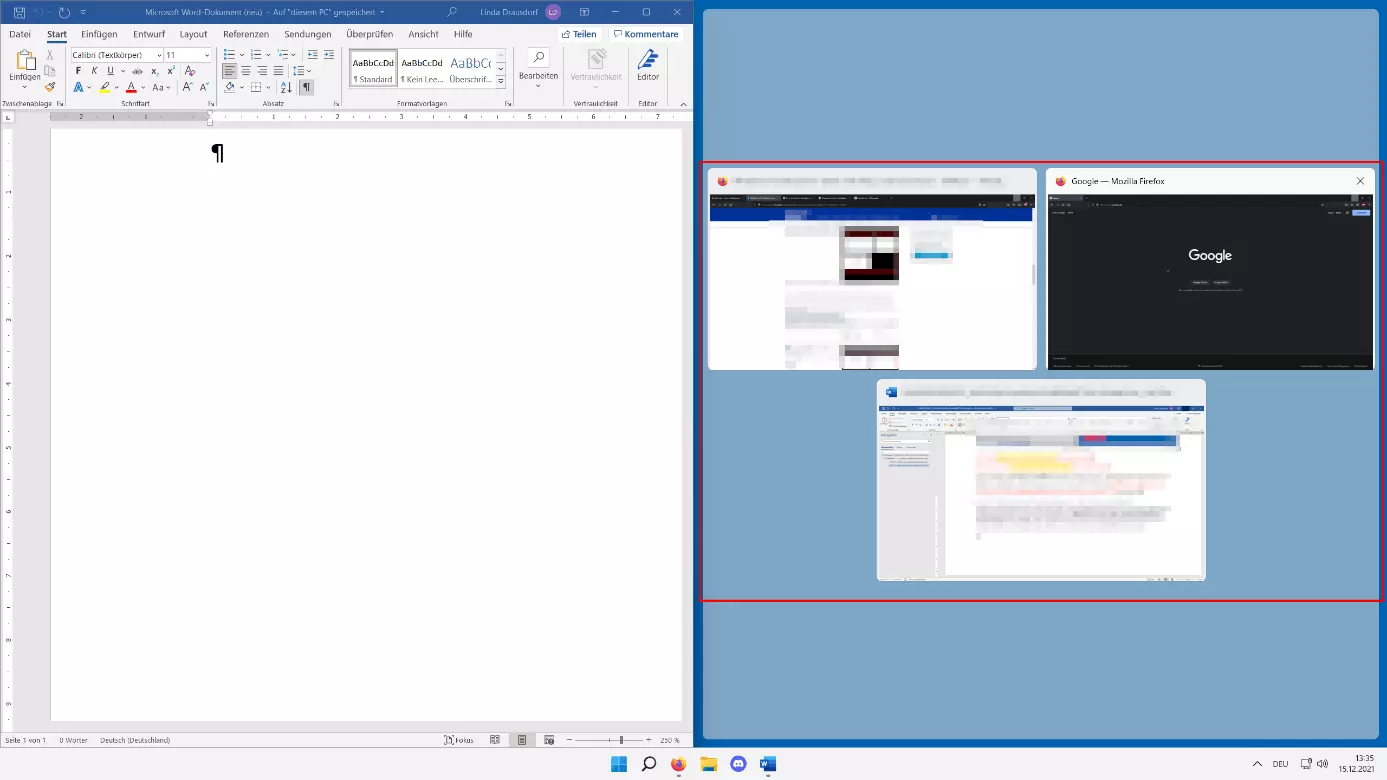The image size is (1387, 780).
Task: Open taskbar Search magnifier
Action: 649,764
